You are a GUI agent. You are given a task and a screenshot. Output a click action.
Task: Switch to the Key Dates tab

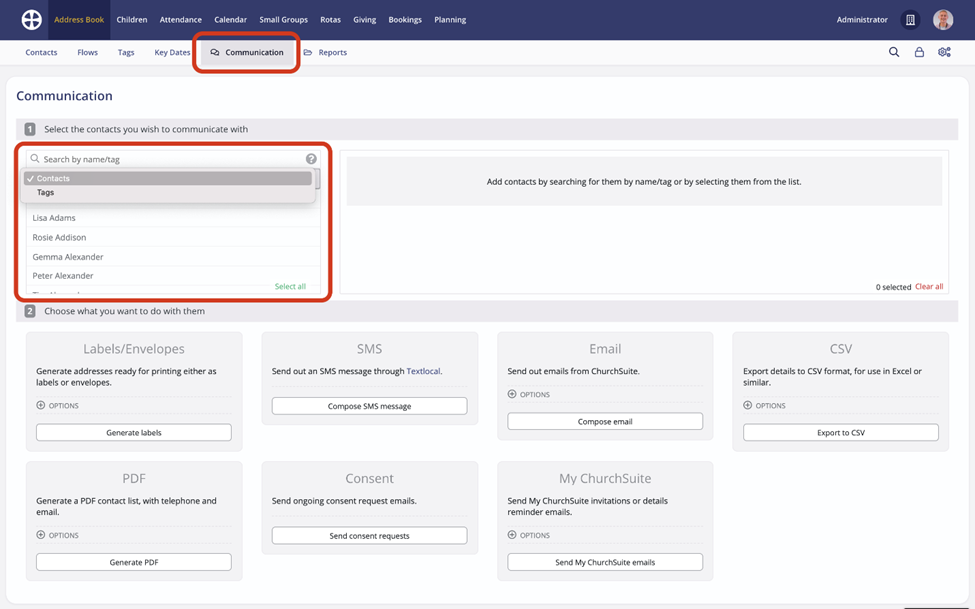172,53
